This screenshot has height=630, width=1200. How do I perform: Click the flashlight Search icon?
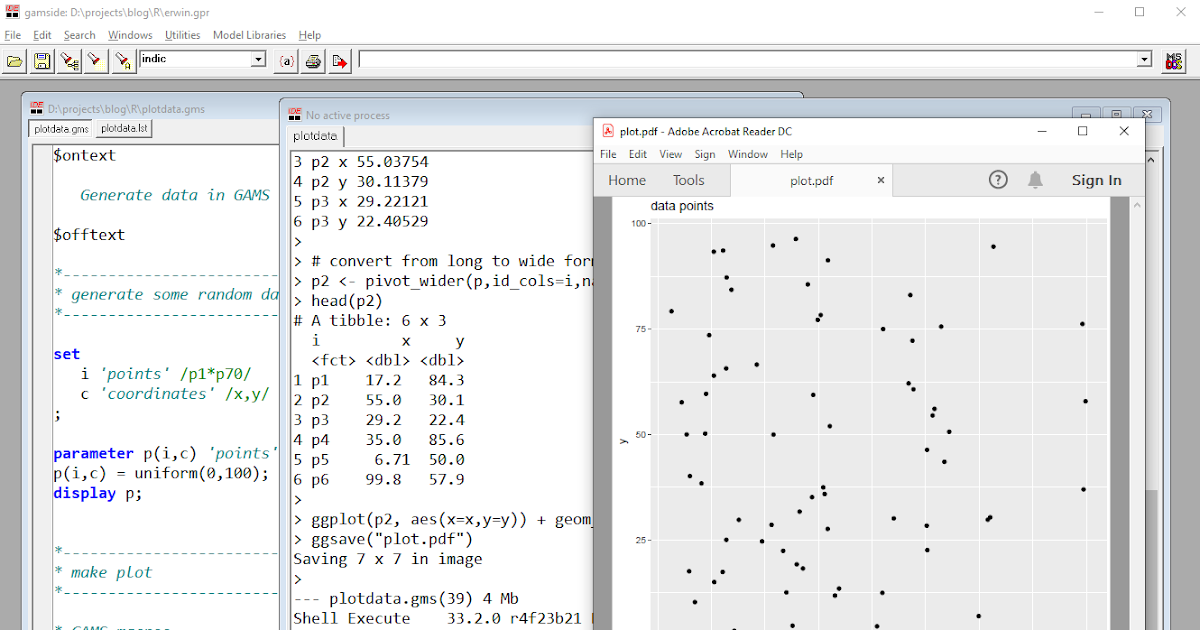click(x=95, y=60)
